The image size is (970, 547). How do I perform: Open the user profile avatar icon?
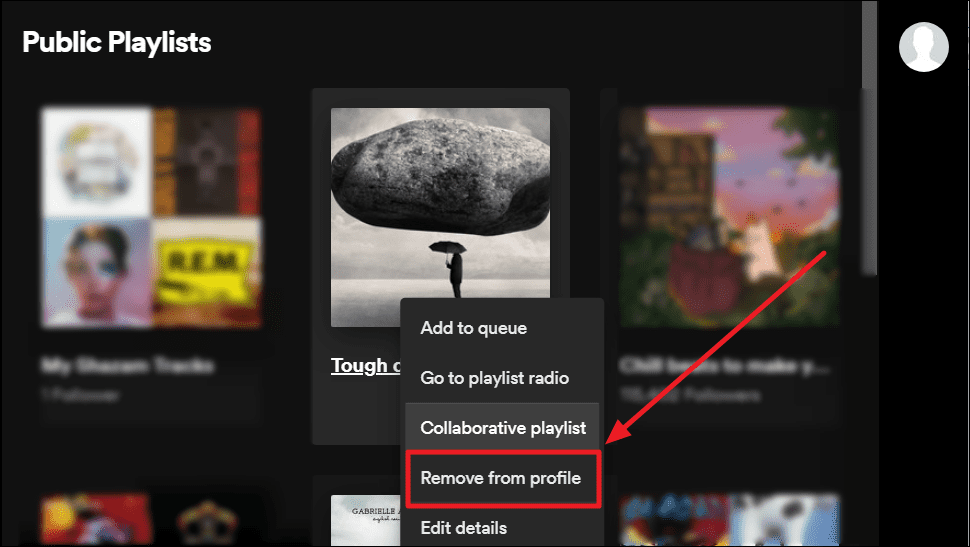(x=924, y=47)
